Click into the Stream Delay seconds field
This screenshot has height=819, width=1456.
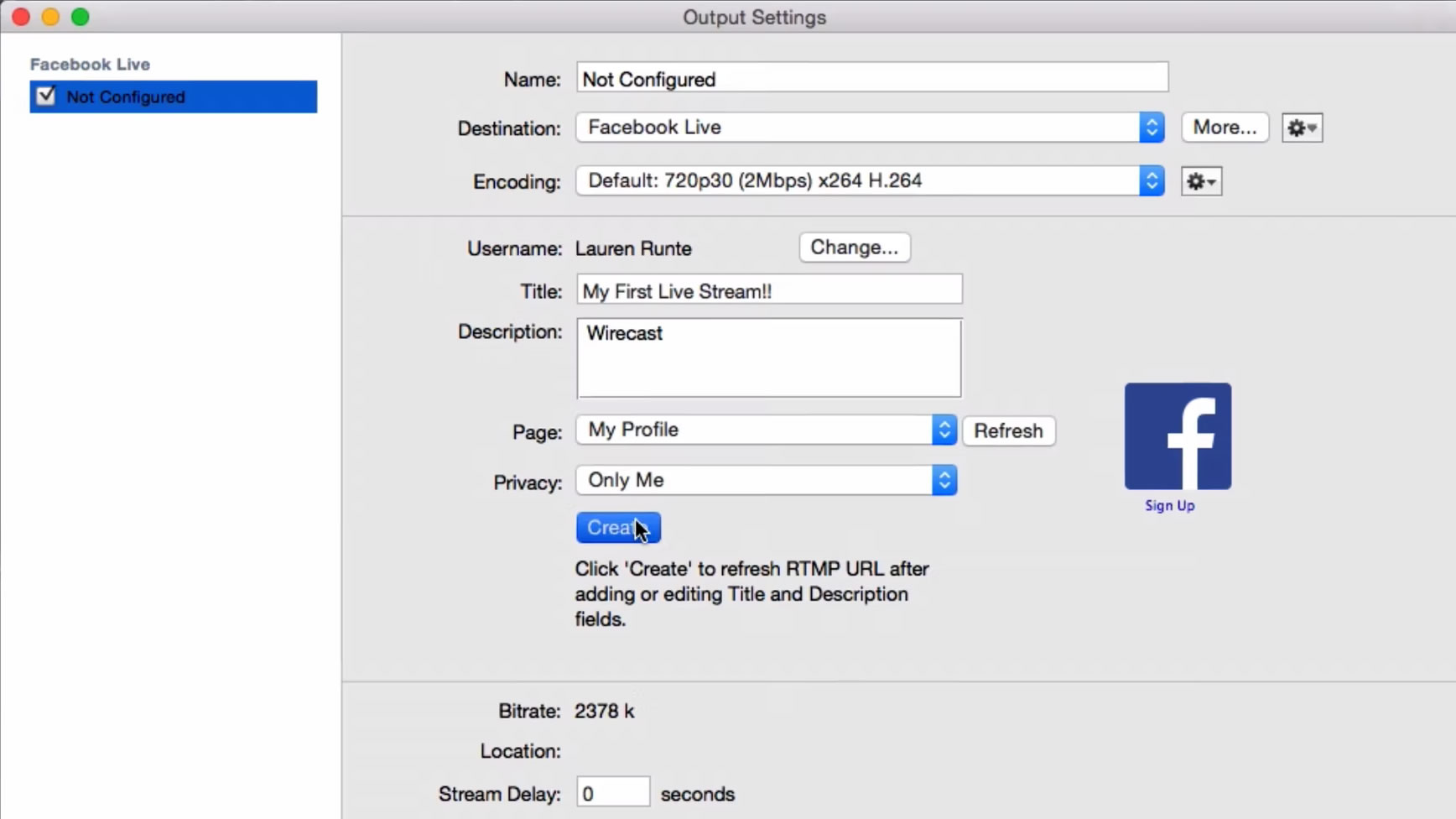click(613, 793)
